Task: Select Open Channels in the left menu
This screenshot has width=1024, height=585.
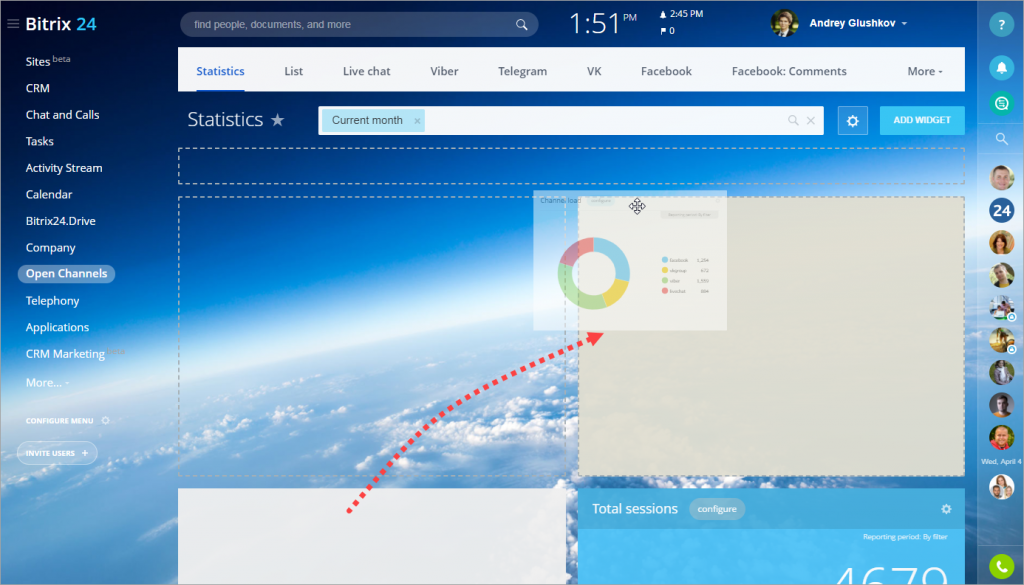Action: (67, 274)
